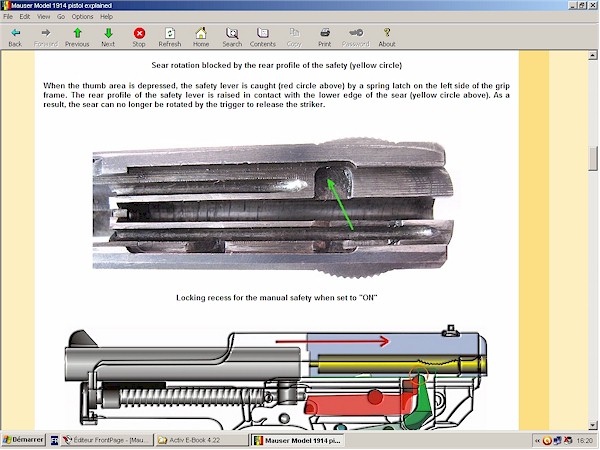Image resolution: width=600 pixels, height=450 pixels.
Task: Open the Search tool
Action: tap(232, 37)
